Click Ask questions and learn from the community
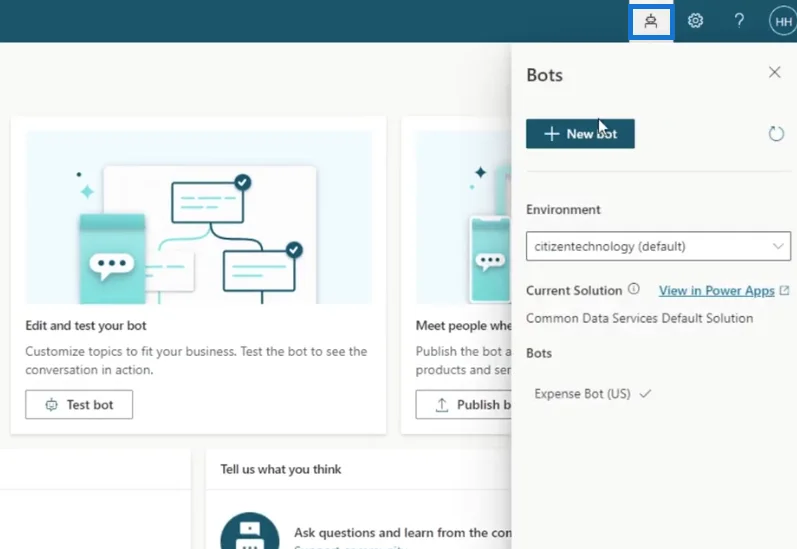 403,533
